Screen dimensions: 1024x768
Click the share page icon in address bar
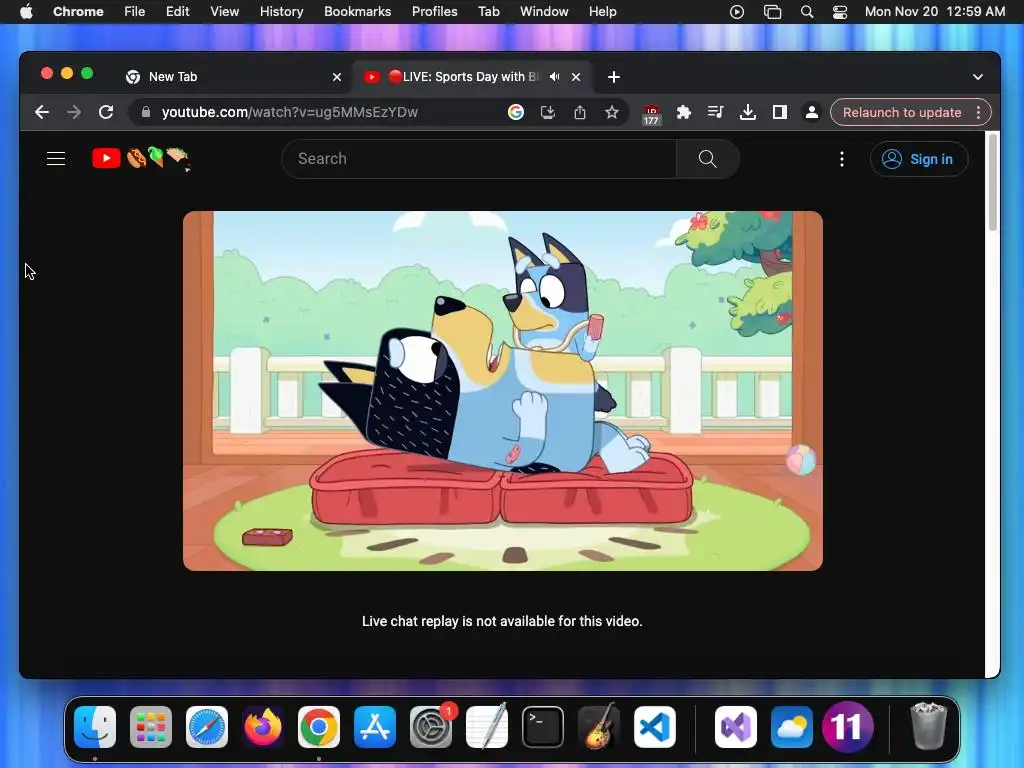point(580,112)
